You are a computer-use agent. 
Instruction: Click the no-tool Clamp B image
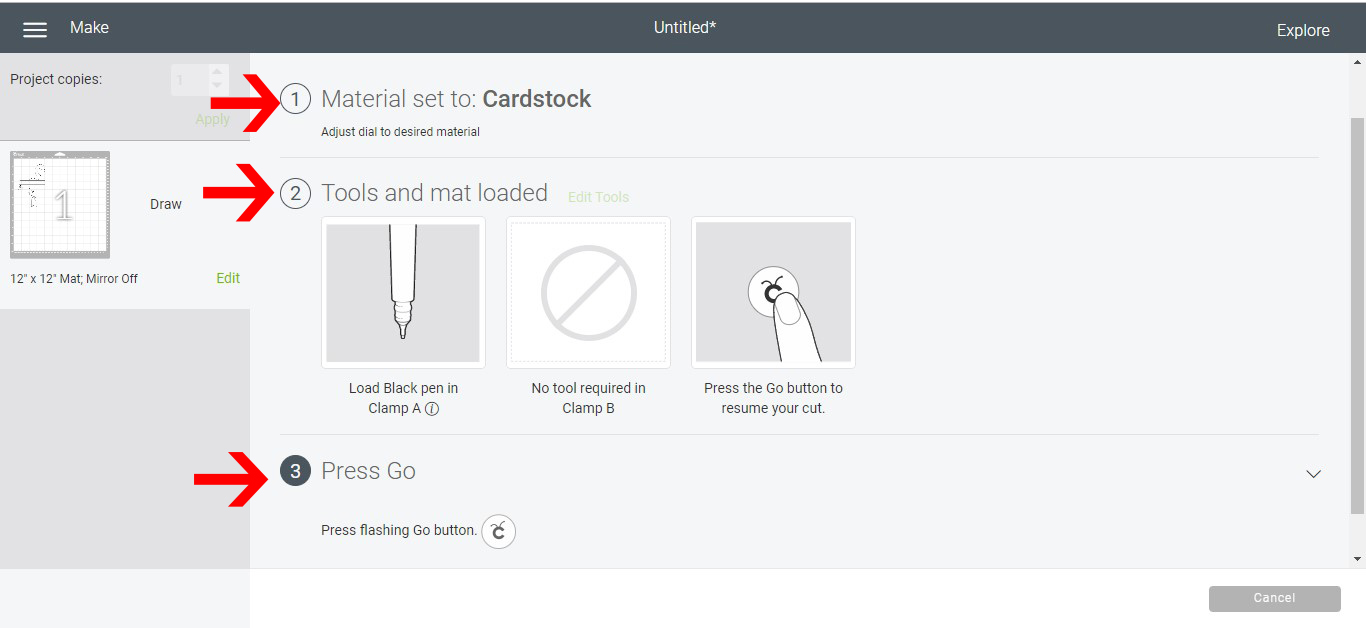(x=588, y=292)
